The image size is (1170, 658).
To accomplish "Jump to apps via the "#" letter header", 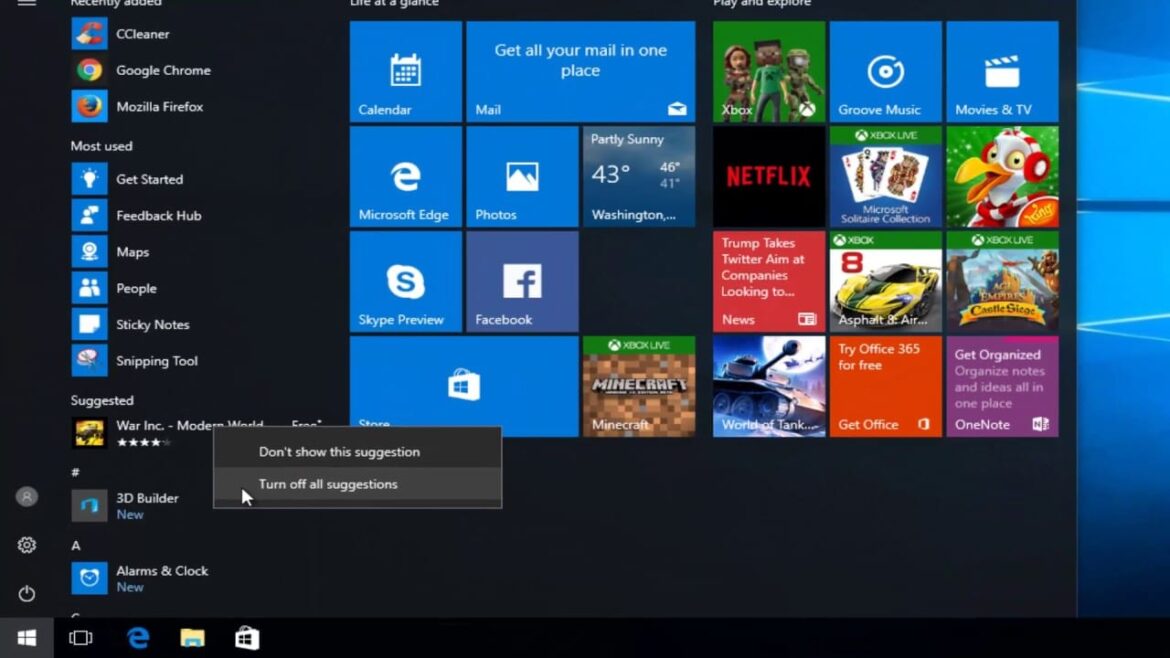I will click(75, 472).
